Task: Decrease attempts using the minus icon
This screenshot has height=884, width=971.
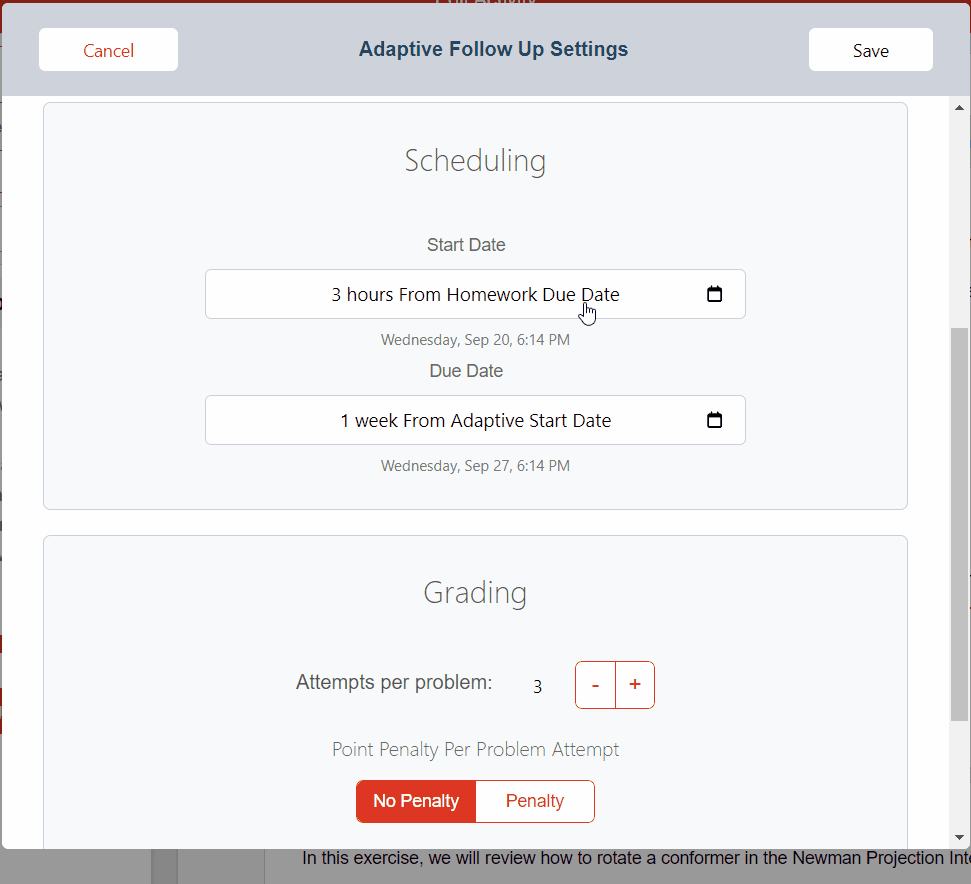Action: click(x=595, y=685)
